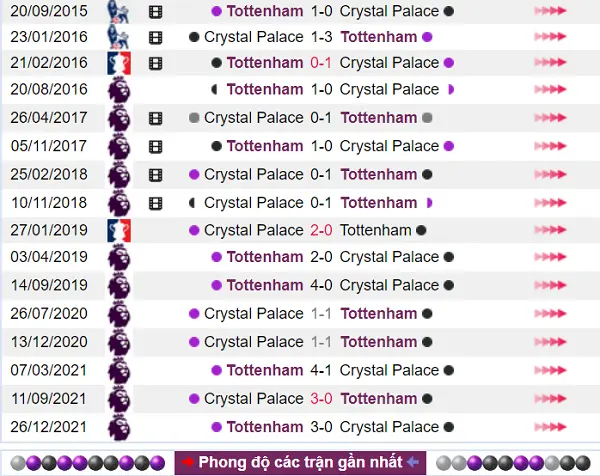This screenshot has height=476, width=600.
Task: Expand details arrows for 11/09/2021 match
Action: click(x=550, y=398)
